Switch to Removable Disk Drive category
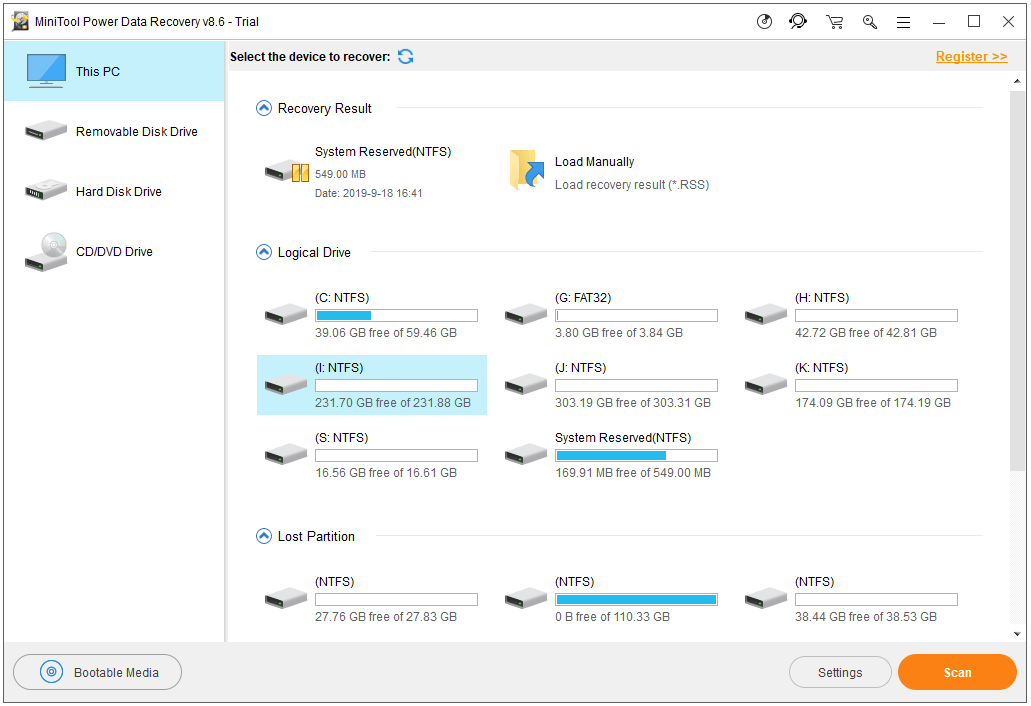 113,131
